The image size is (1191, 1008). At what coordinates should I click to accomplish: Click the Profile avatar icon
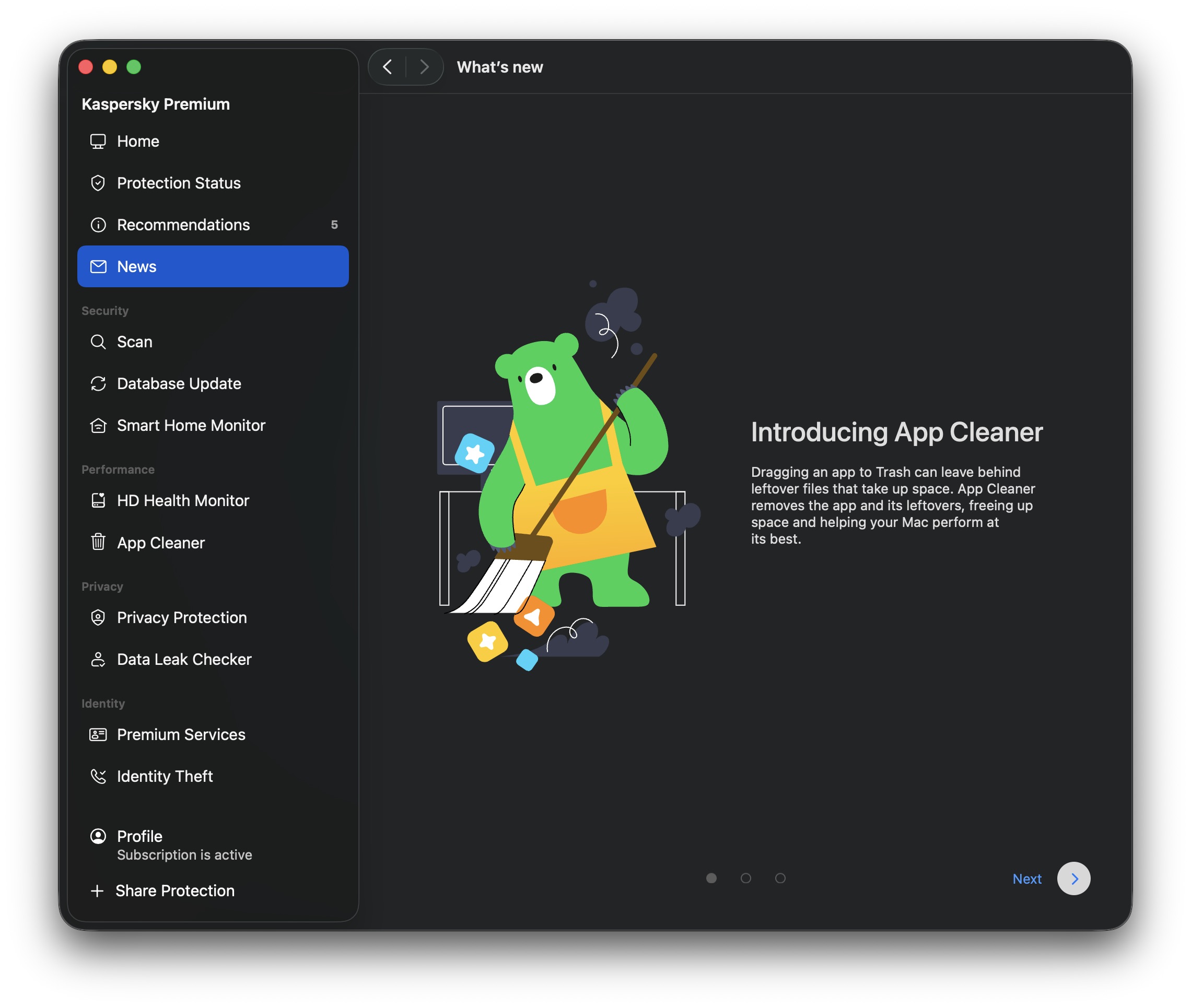(x=98, y=836)
